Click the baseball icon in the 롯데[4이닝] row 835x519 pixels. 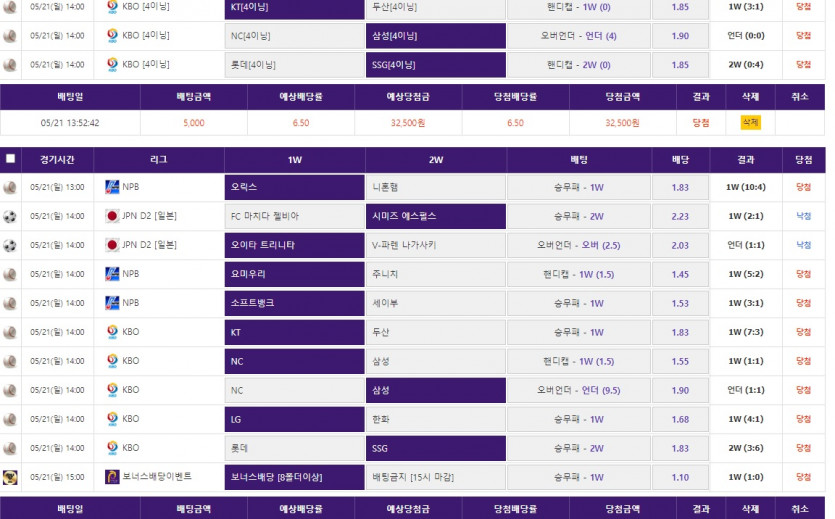(x=10, y=65)
